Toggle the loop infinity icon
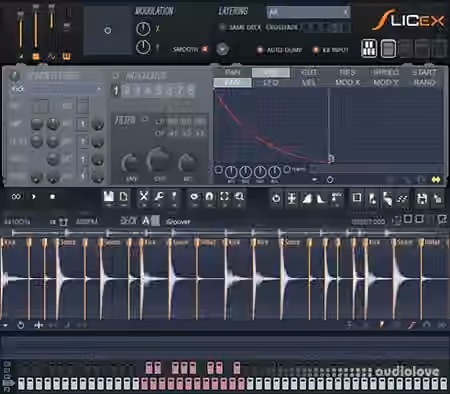Viewport: 450px width, 394px height. (16, 197)
